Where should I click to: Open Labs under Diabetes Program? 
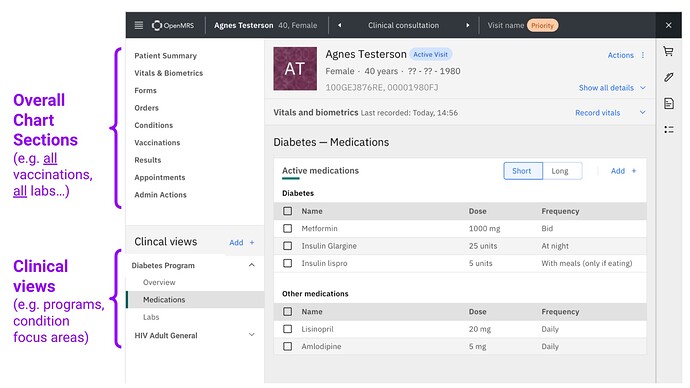coord(151,317)
